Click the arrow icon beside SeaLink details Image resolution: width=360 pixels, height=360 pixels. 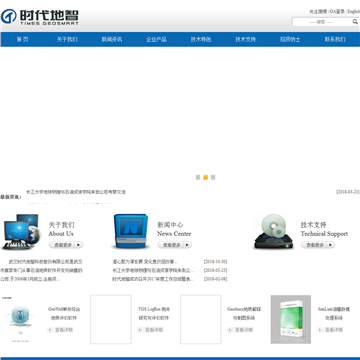pos(320,330)
